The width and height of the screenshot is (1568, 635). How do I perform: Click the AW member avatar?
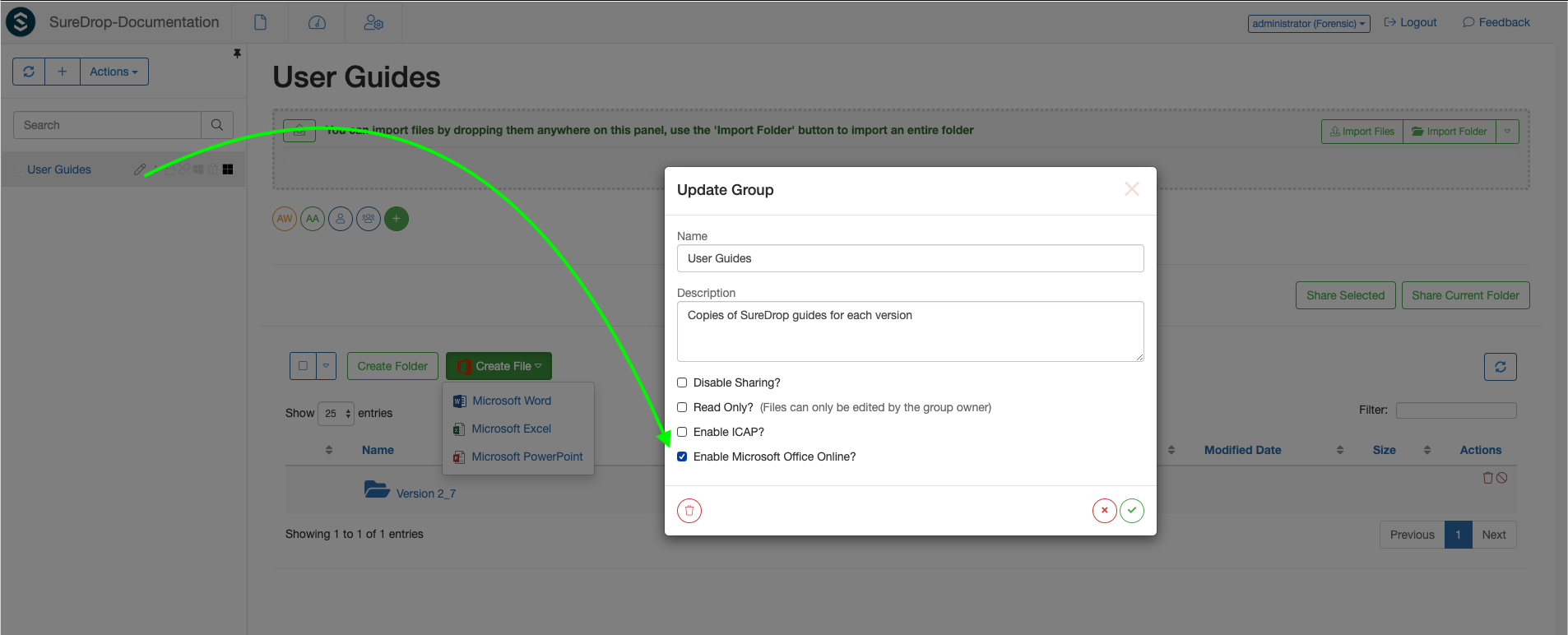tap(285, 219)
